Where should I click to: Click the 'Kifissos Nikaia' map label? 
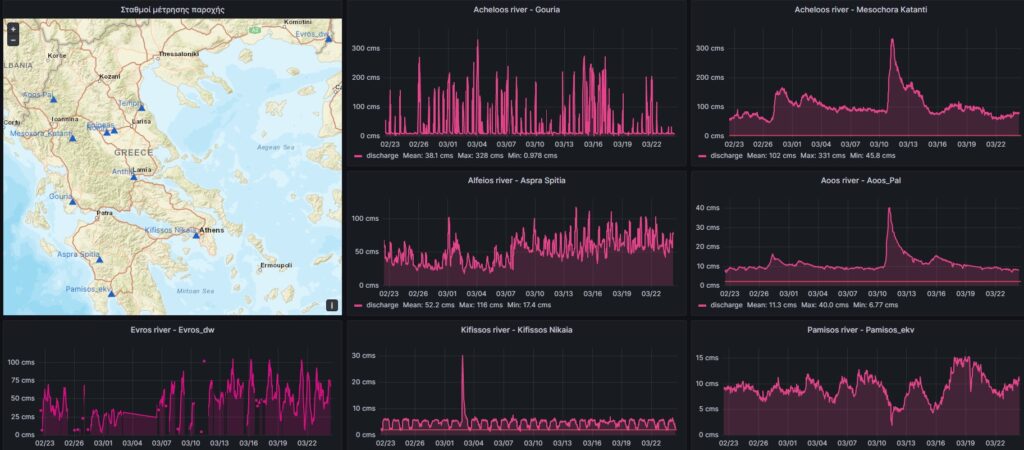point(169,230)
